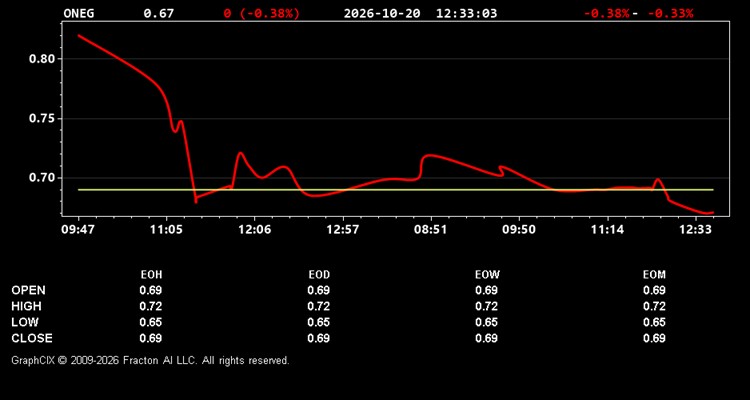
Task: Click the ONEG ticker symbol
Action: tap(78, 13)
